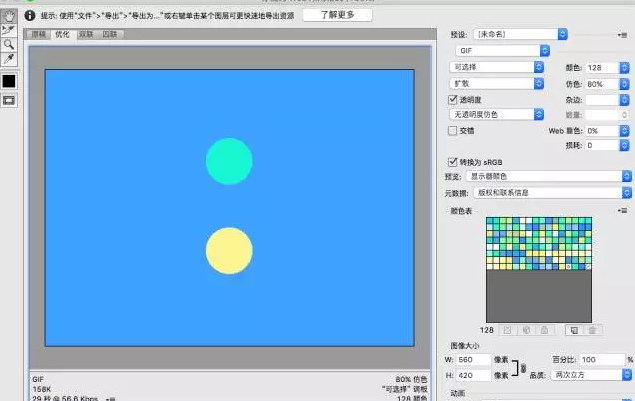The height and width of the screenshot is (401, 635).
Task: Open the 元数据 版权和联系信息 dropdown
Action: [x=552, y=193]
